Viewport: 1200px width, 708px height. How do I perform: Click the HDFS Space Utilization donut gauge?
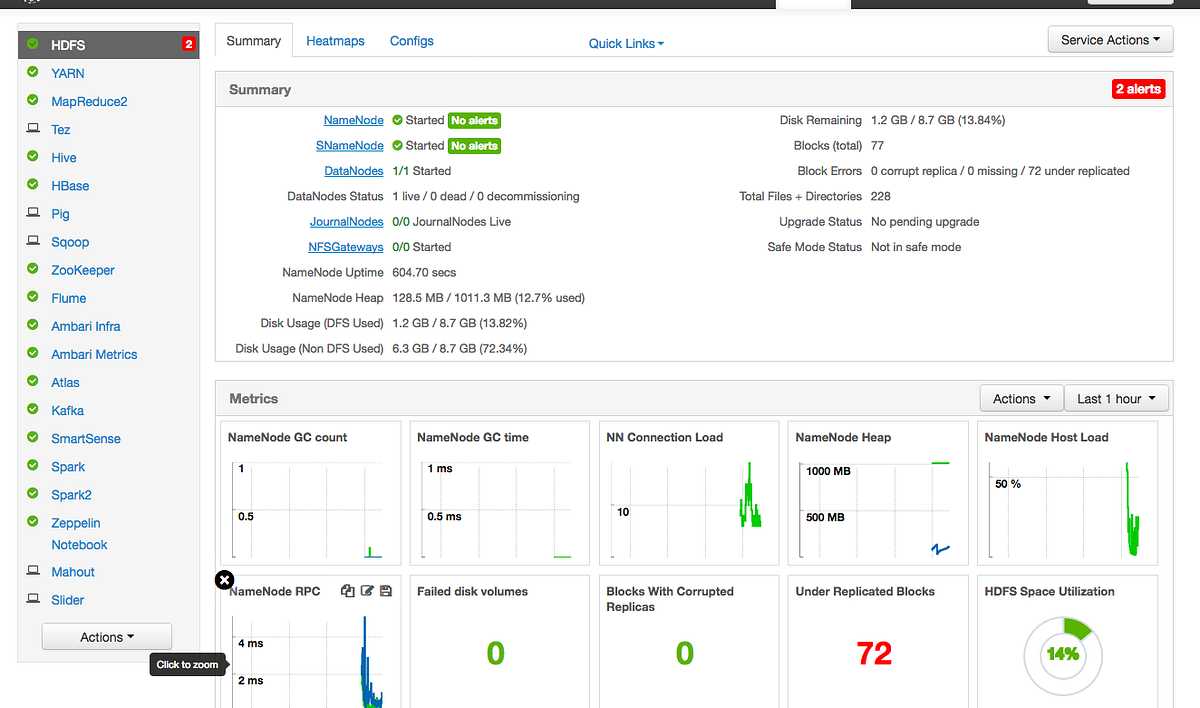click(1063, 655)
